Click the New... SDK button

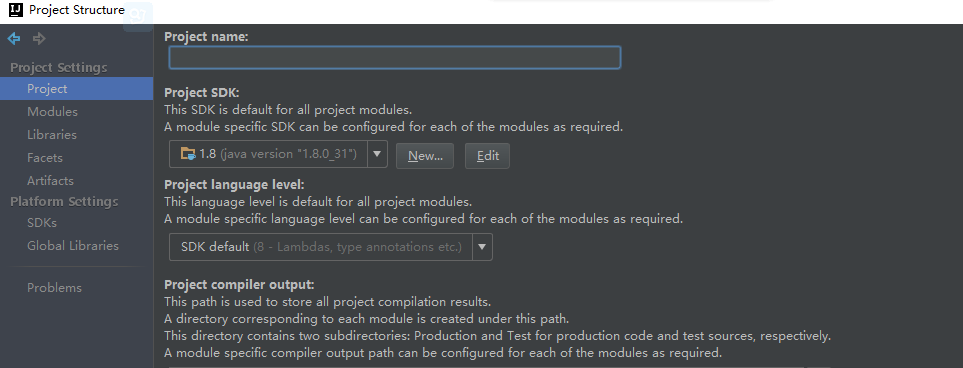click(x=425, y=155)
